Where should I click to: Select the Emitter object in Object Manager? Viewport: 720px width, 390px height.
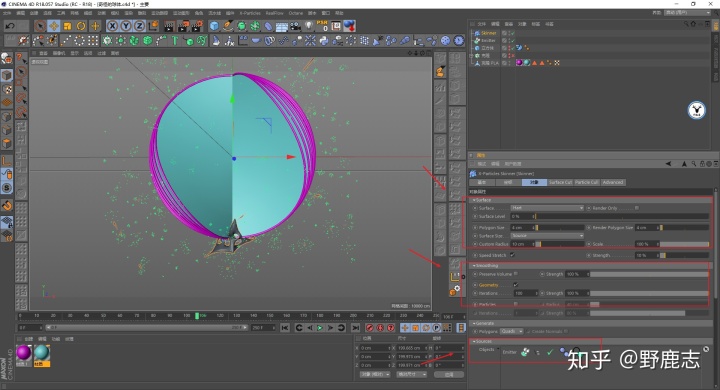[x=488, y=40]
